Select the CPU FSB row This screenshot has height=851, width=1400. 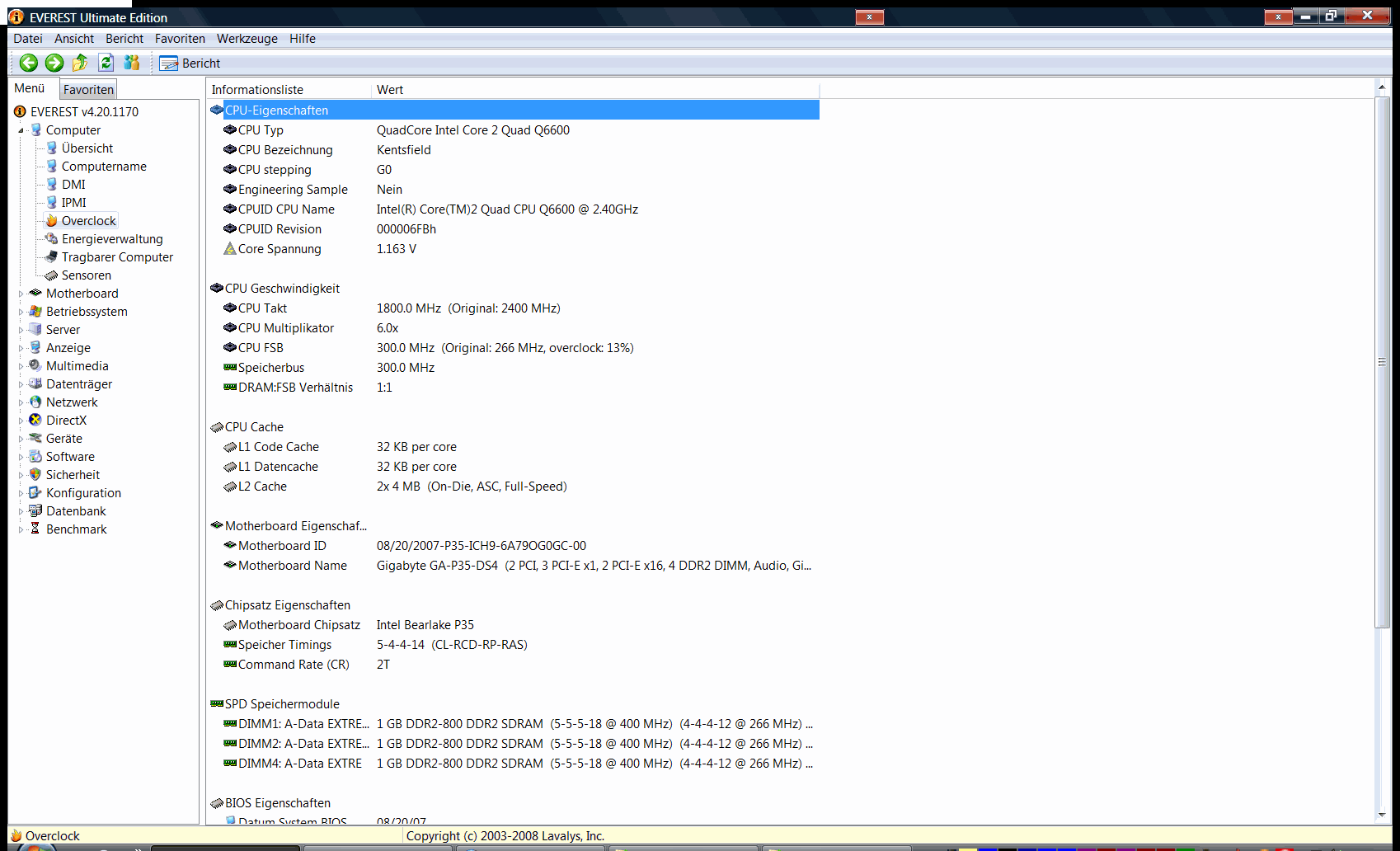tap(514, 348)
